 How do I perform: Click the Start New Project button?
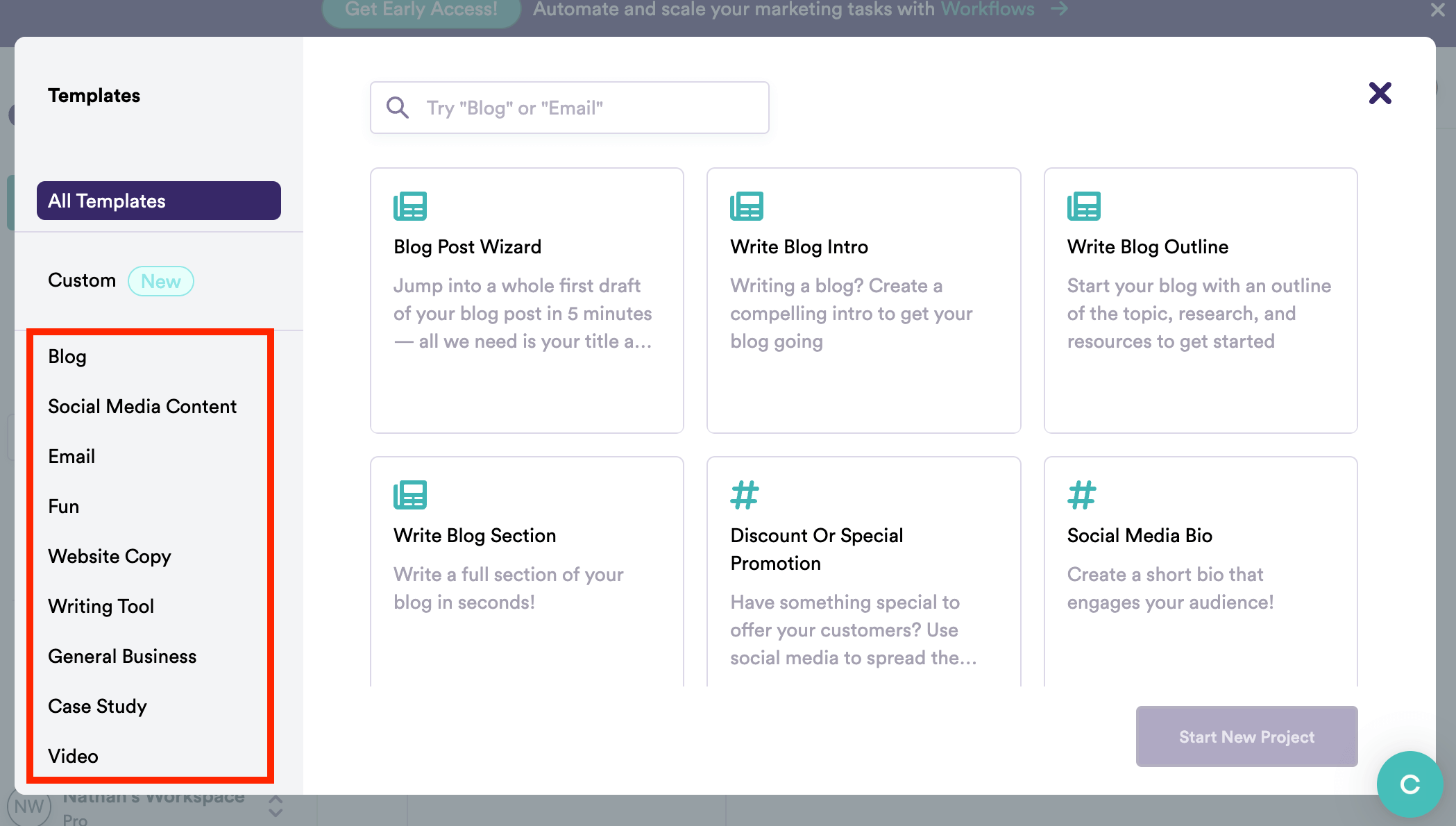point(1246,736)
